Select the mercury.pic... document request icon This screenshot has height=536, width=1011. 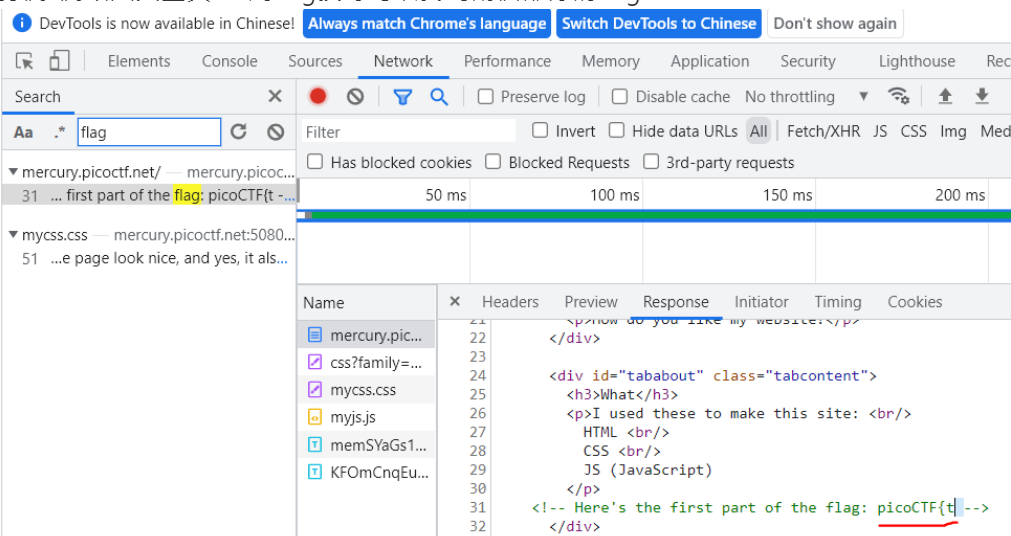(x=315, y=335)
